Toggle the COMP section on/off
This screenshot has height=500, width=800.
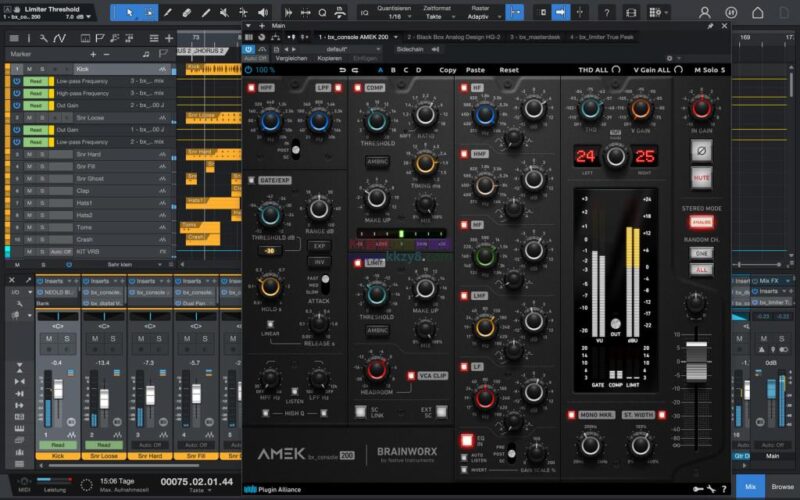click(x=358, y=88)
